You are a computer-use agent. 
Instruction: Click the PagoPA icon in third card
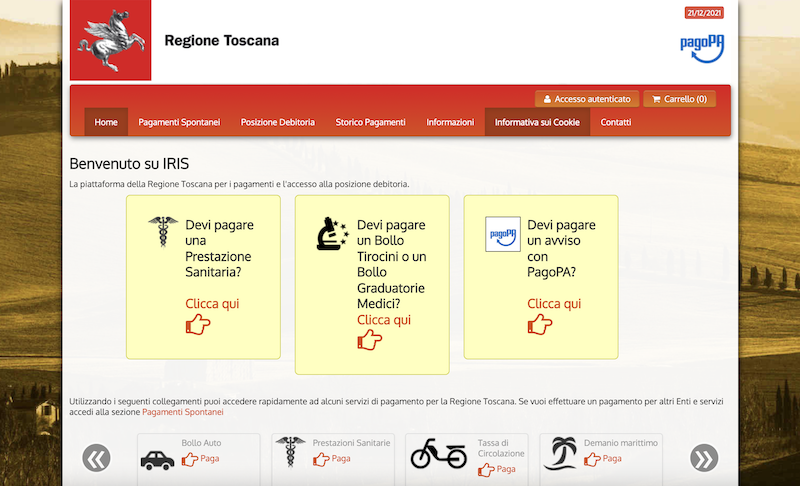502,233
